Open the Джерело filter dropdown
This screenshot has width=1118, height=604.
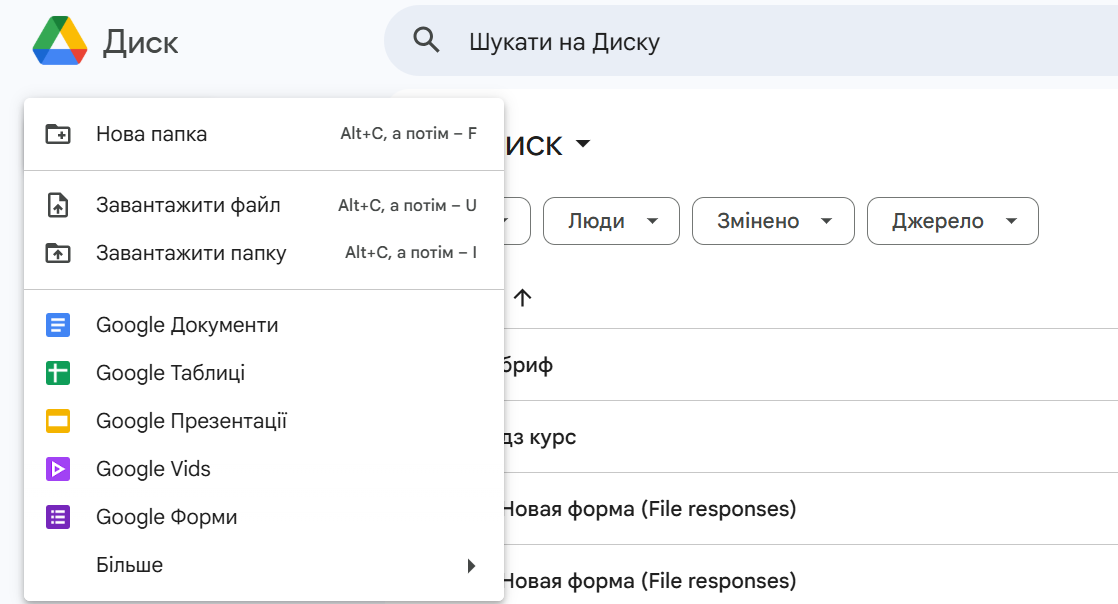tap(952, 221)
